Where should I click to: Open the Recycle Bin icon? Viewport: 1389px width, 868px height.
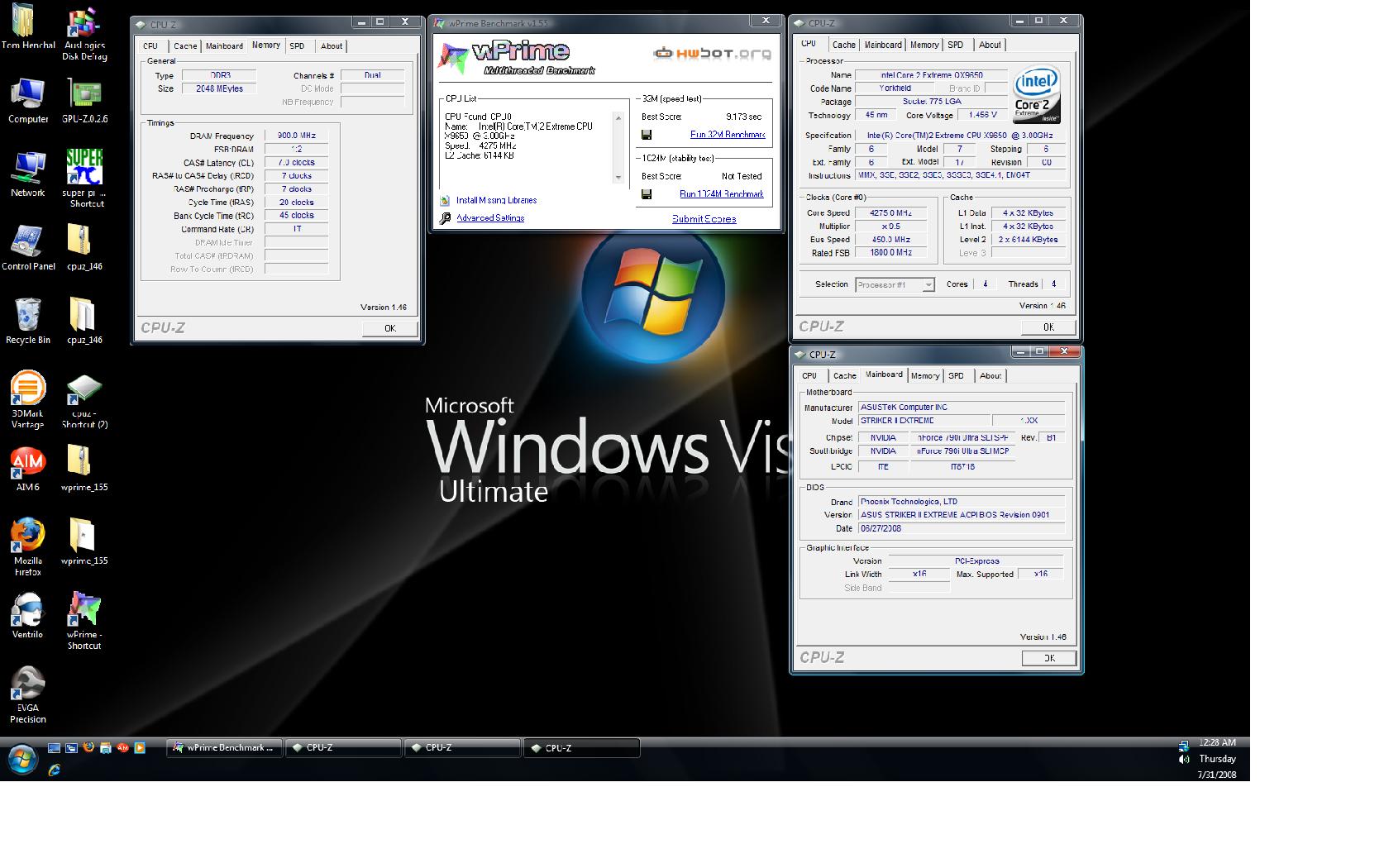[x=28, y=322]
